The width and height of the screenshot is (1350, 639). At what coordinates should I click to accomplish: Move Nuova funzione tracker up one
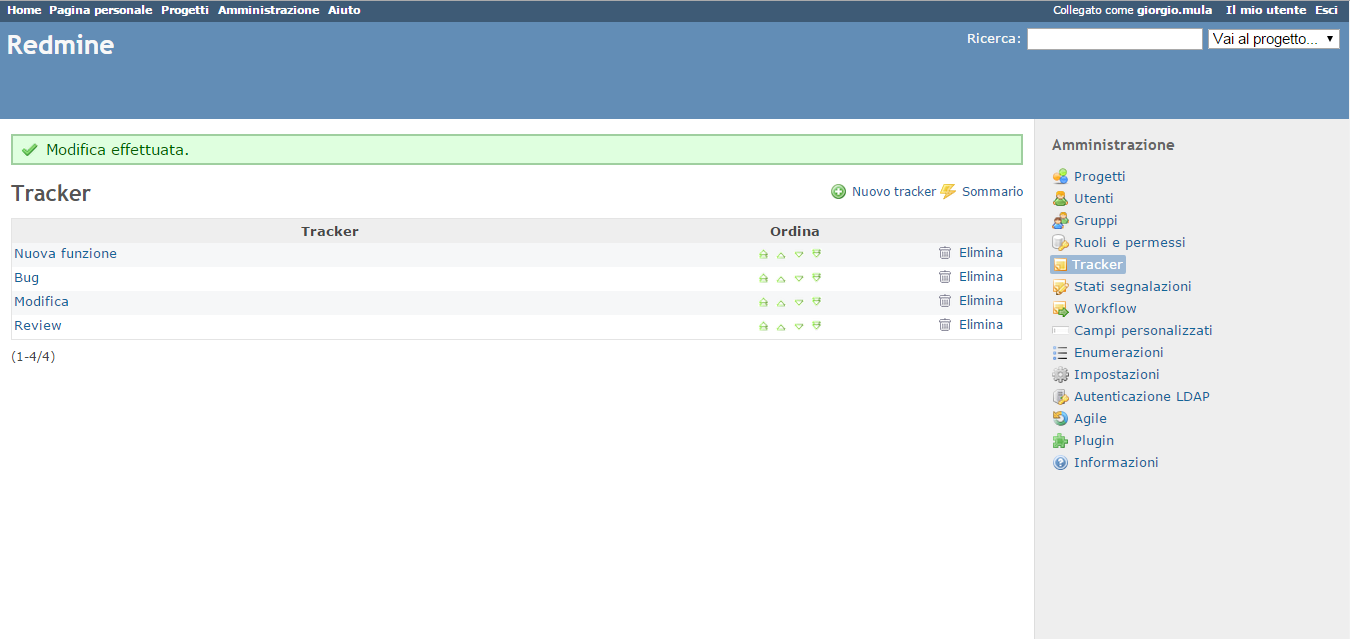click(x=781, y=254)
